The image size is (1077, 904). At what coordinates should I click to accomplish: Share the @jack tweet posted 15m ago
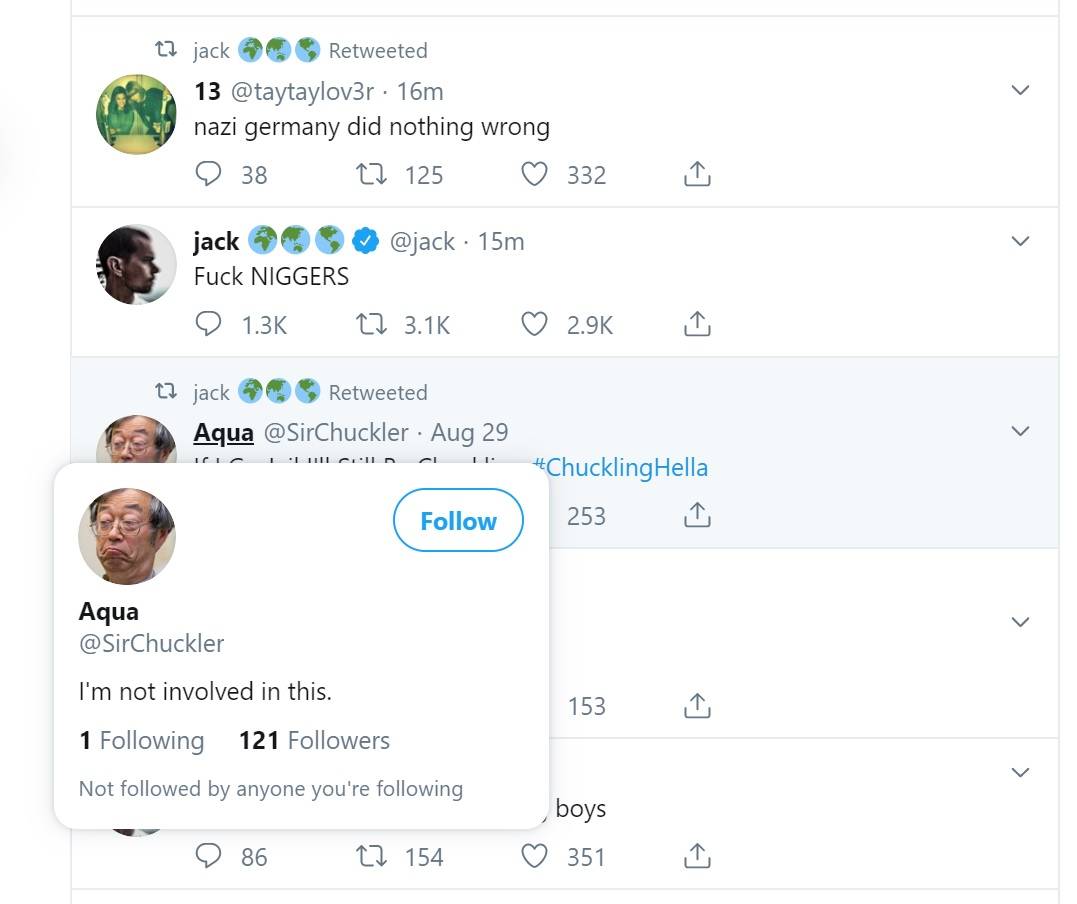point(697,324)
